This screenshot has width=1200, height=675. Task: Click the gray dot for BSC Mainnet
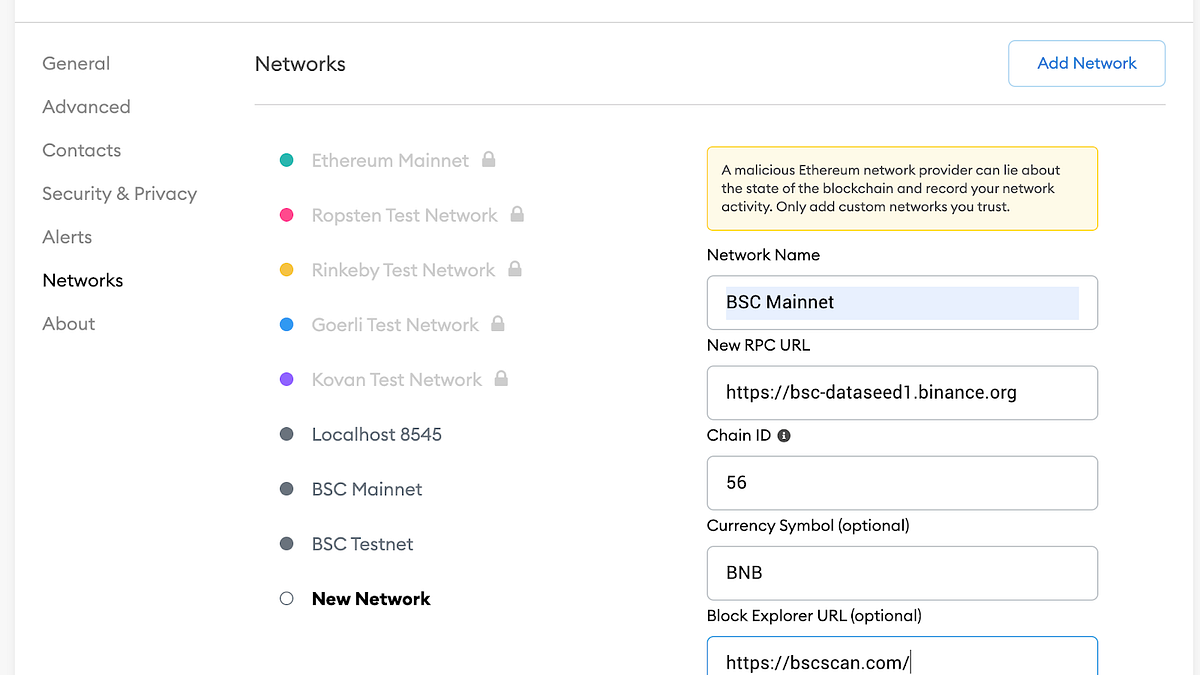point(287,489)
